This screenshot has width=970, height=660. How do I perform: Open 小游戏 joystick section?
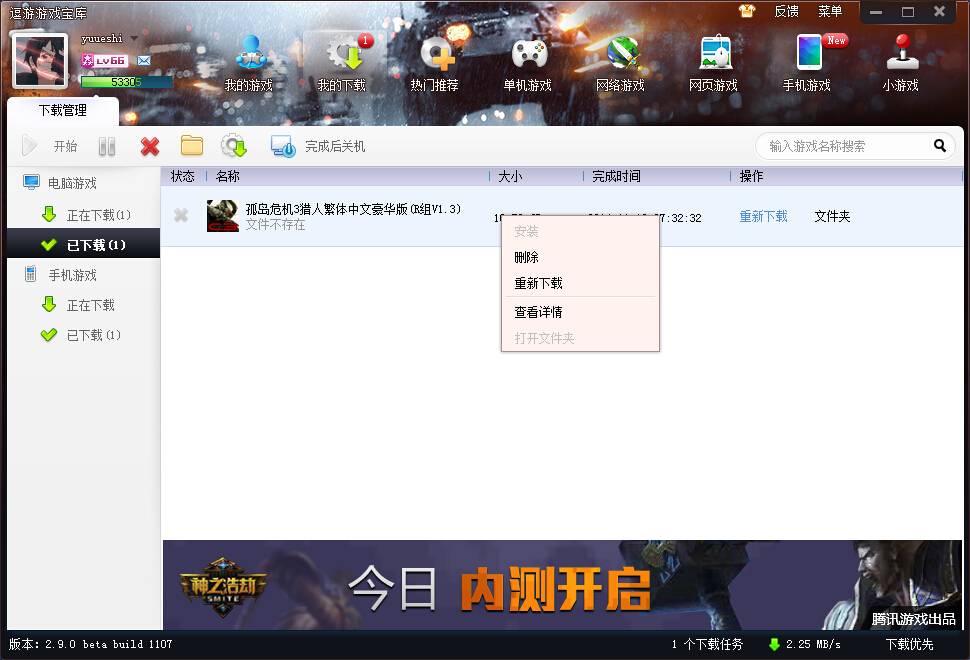[x=901, y=64]
